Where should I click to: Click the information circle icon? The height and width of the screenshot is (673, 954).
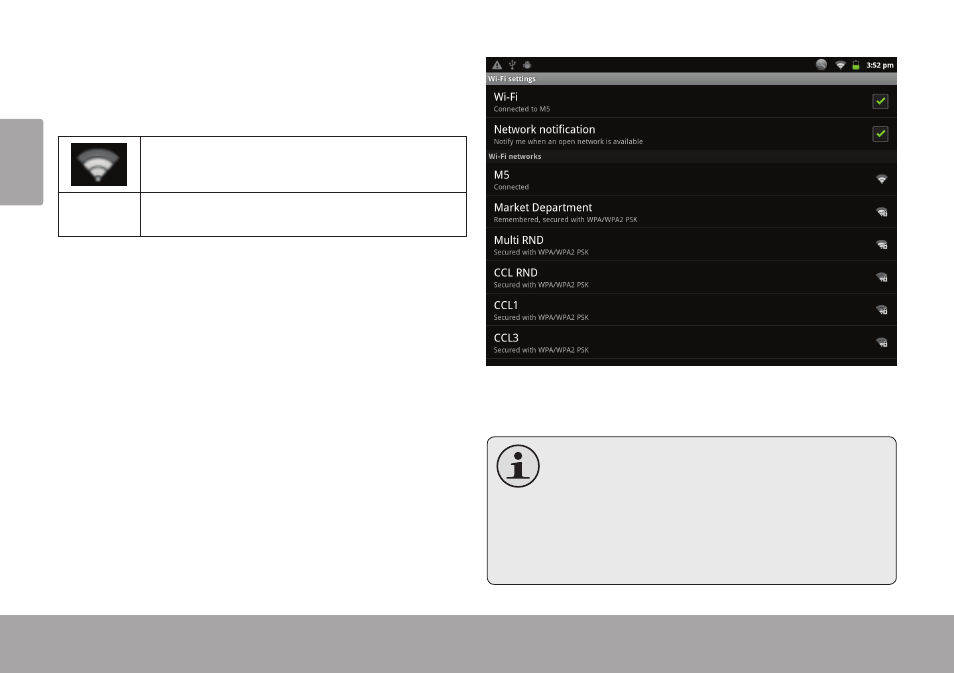pos(518,466)
